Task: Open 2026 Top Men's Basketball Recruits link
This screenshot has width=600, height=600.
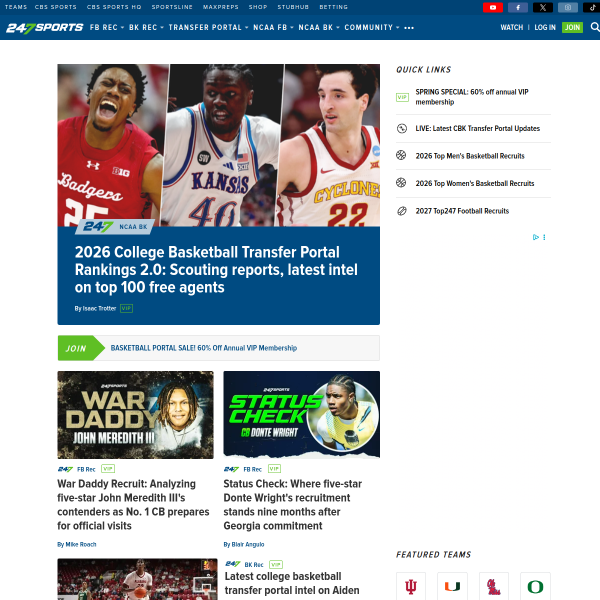Action: point(470,156)
